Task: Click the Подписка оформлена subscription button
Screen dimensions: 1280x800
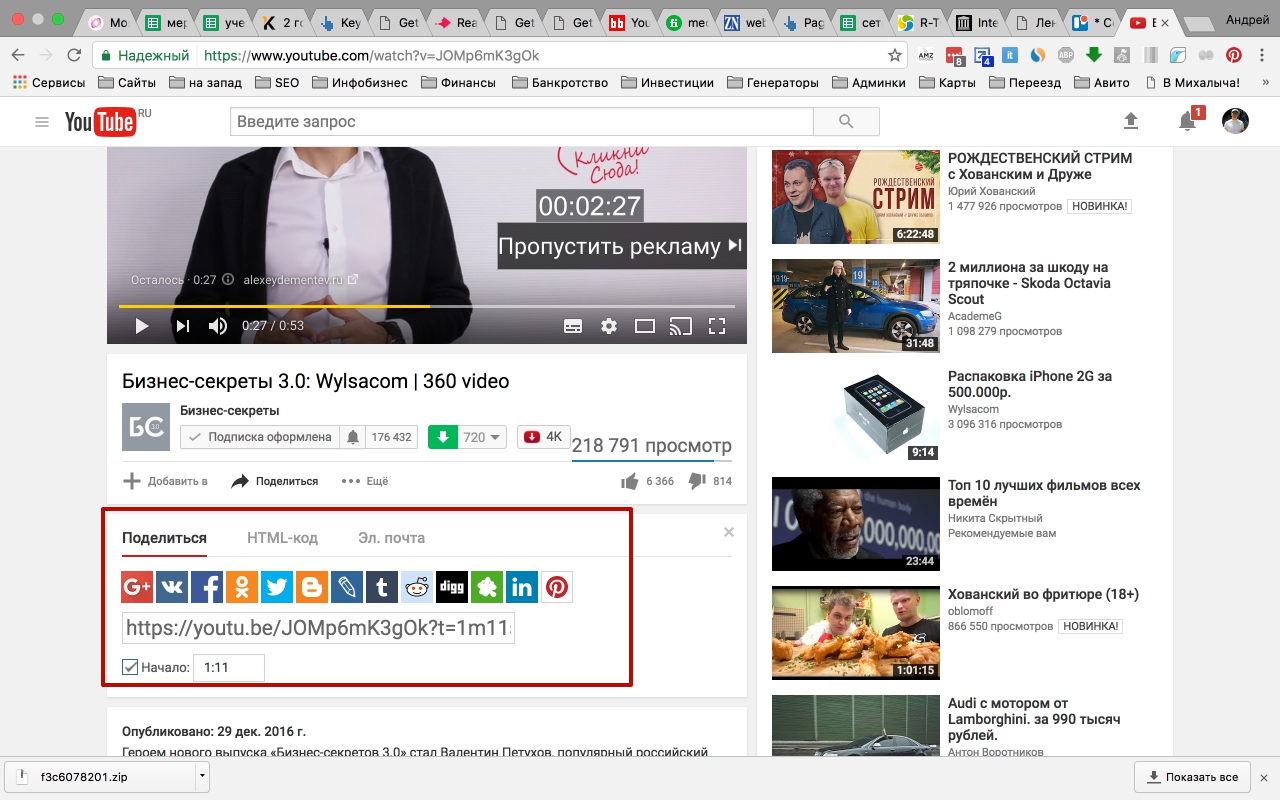Action: click(260, 437)
